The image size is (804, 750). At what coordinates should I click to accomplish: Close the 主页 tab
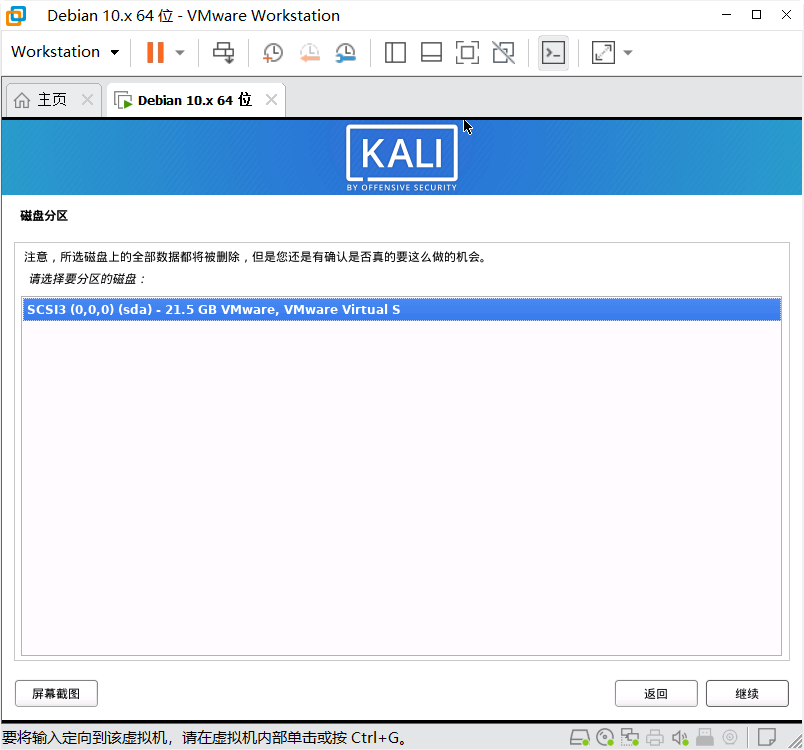coord(88,99)
